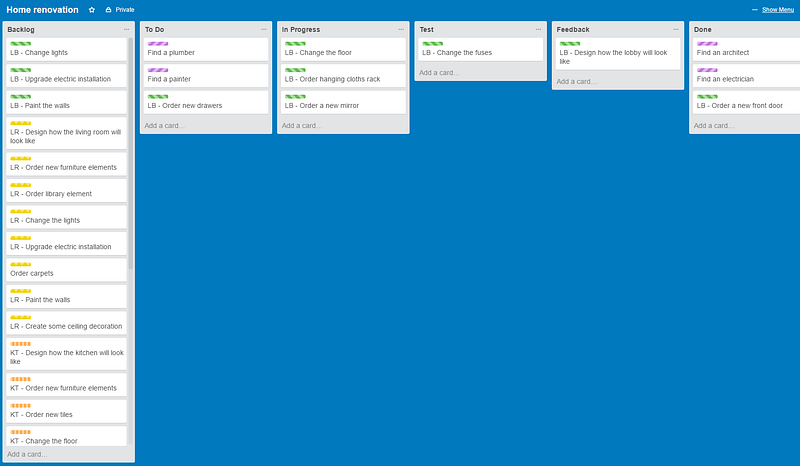Image resolution: width=800 pixels, height=466 pixels.
Task: Add a card to the Feedback list
Action: point(576,81)
